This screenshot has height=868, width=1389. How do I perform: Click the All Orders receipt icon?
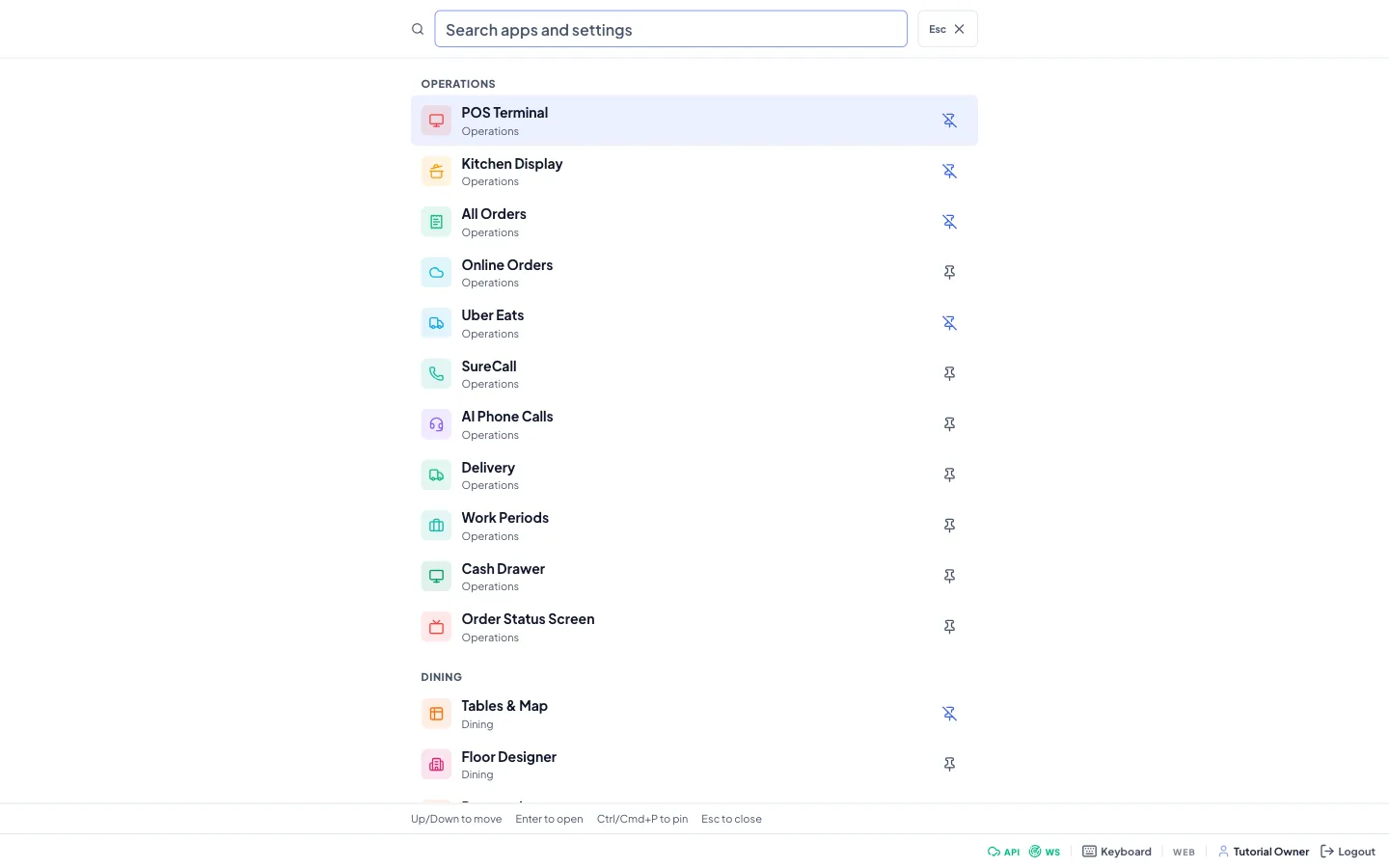[x=436, y=222]
